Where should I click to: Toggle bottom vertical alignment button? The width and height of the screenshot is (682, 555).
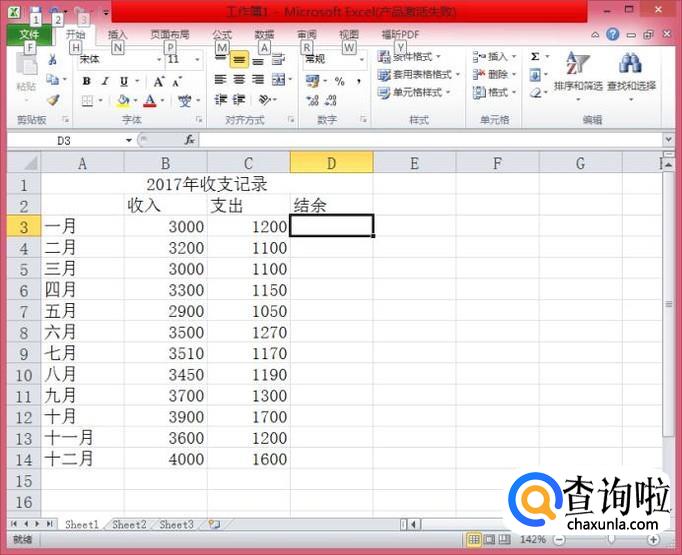point(258,60)
